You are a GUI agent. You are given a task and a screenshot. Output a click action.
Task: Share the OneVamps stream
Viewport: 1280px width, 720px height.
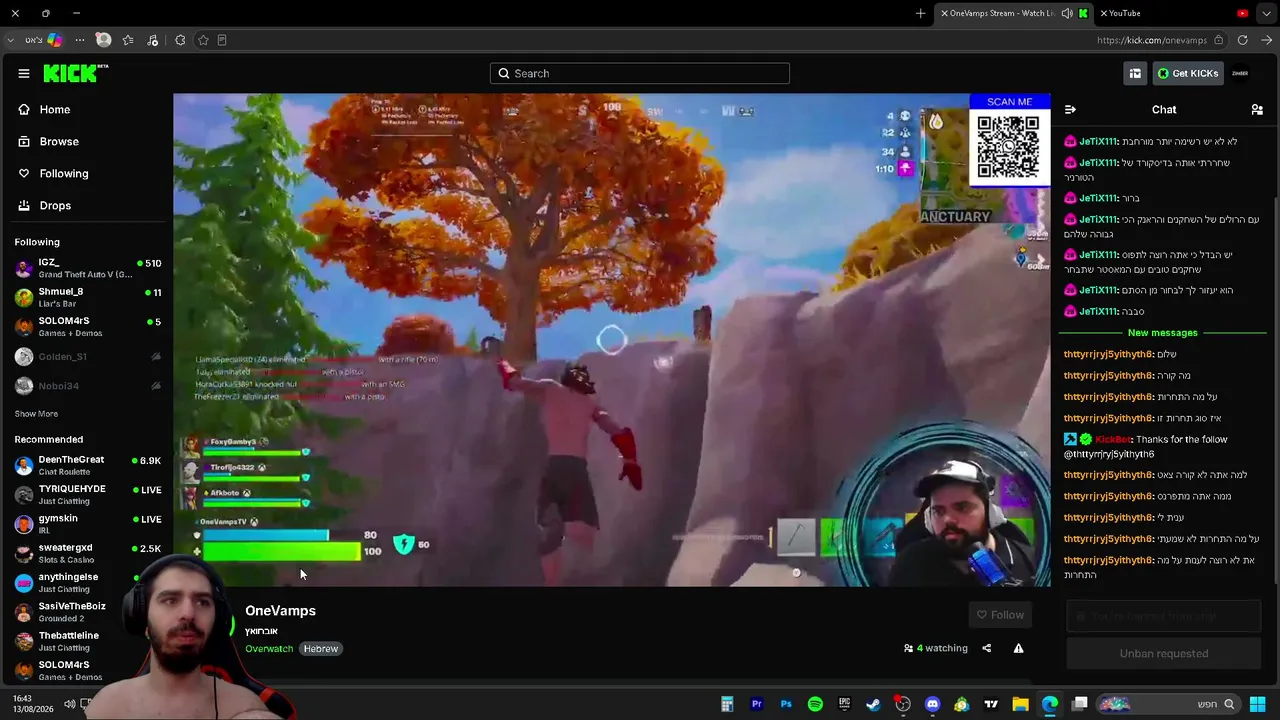(x=986, y=648)
